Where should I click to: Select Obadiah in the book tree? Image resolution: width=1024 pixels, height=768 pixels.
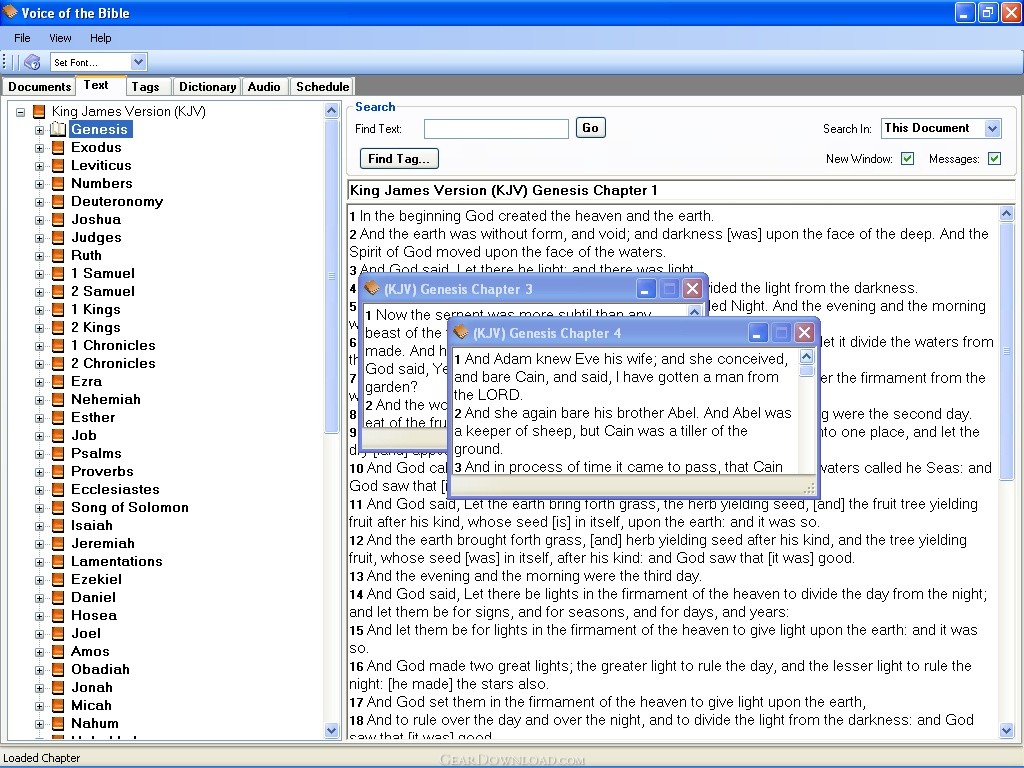click(x=100, y=669)
